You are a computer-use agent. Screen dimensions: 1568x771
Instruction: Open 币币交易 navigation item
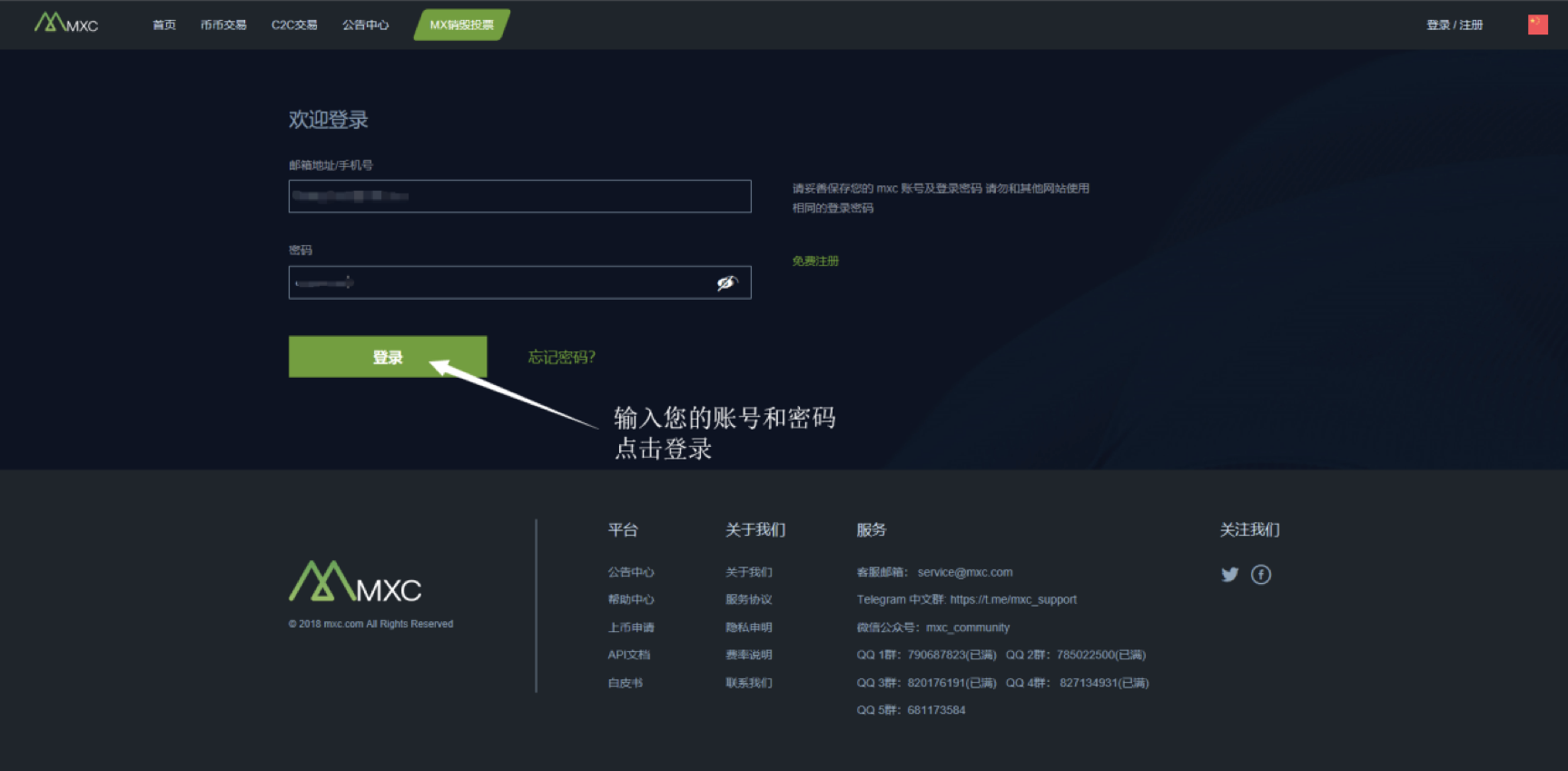click(x=223, y=25)
